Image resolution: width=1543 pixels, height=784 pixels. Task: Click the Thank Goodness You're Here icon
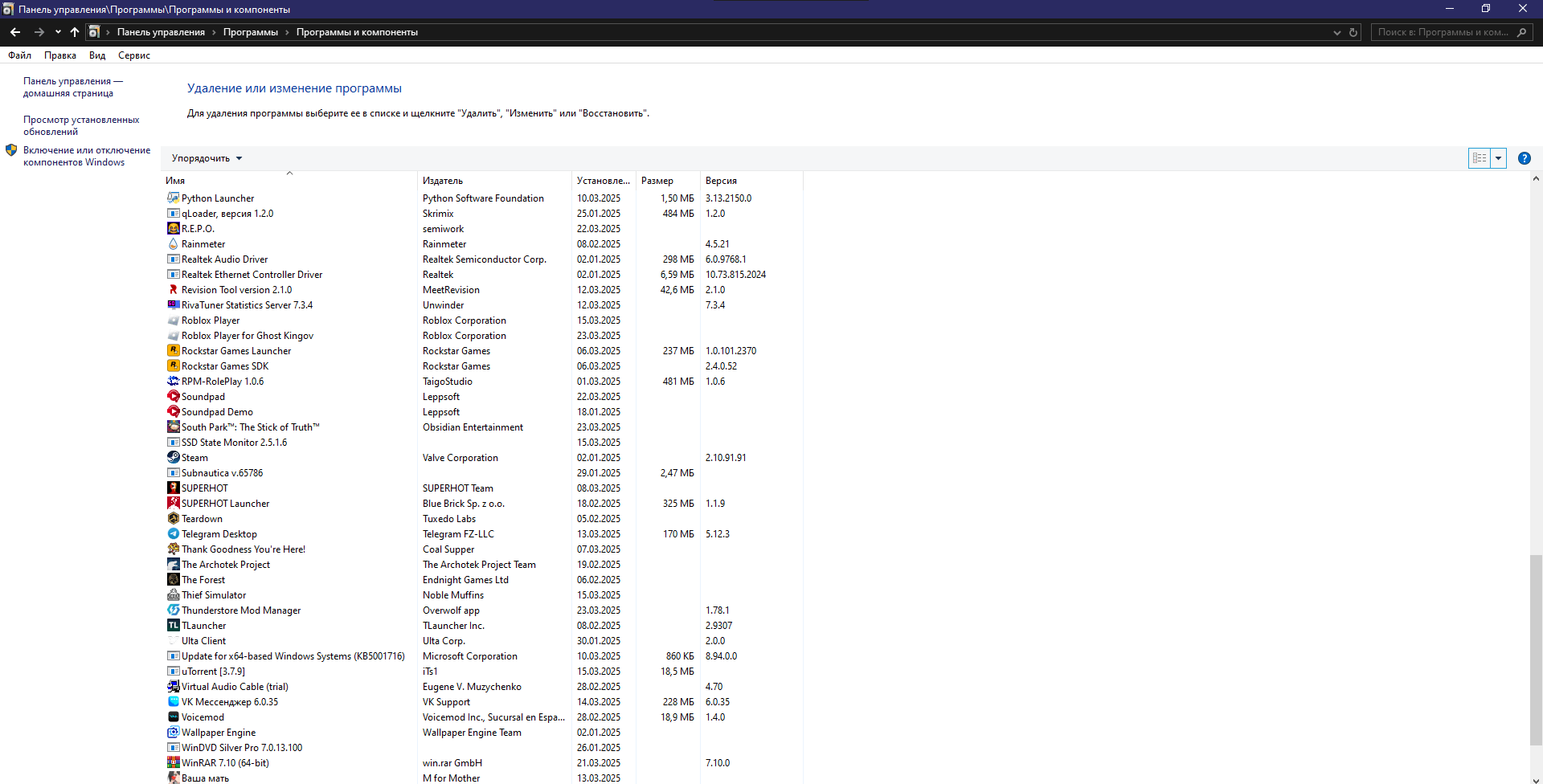pyautogui.click(x=173, y=549)
